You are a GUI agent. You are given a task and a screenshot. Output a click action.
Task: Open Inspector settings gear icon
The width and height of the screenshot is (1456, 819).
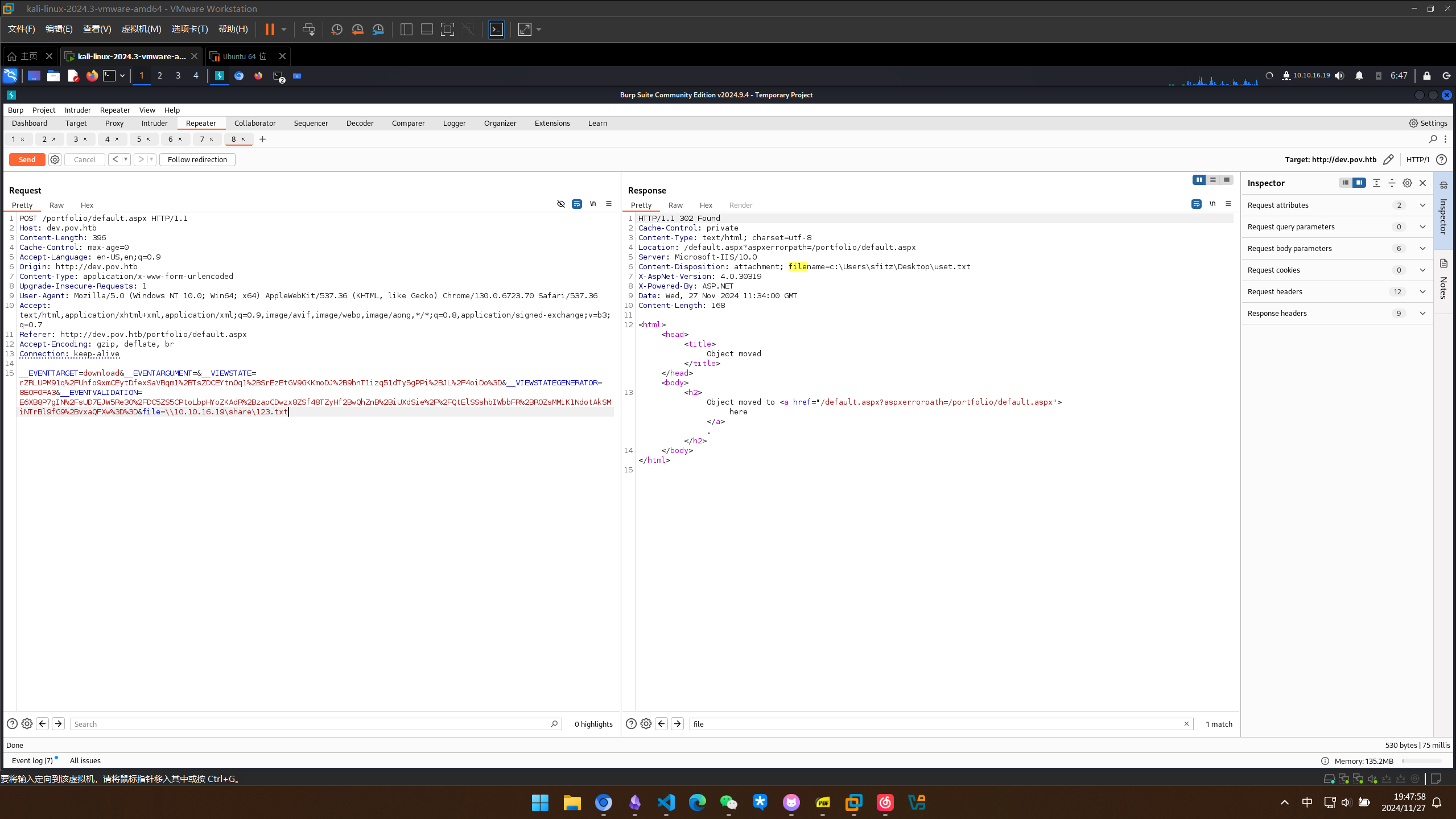[1407, 183]
